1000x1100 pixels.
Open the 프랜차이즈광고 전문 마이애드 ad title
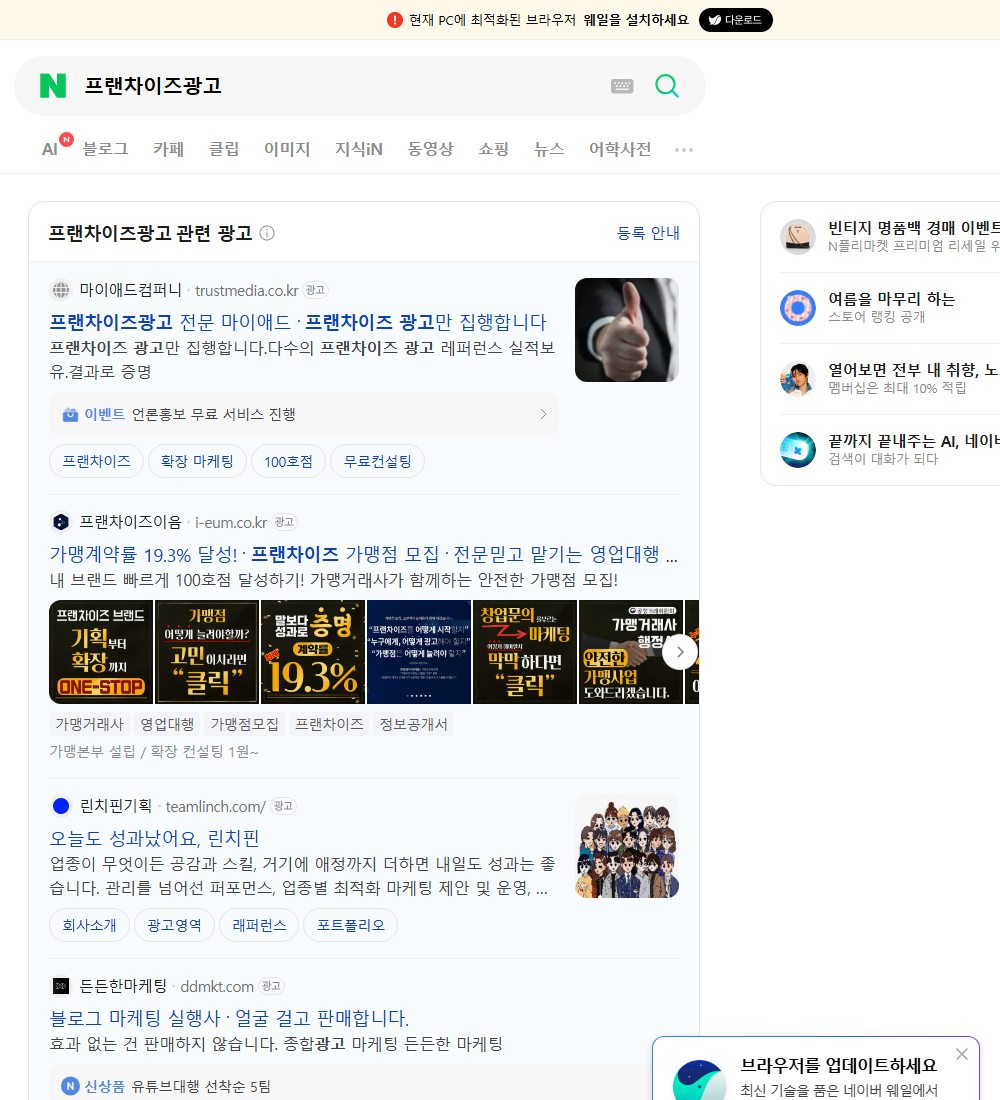[298, 322]
